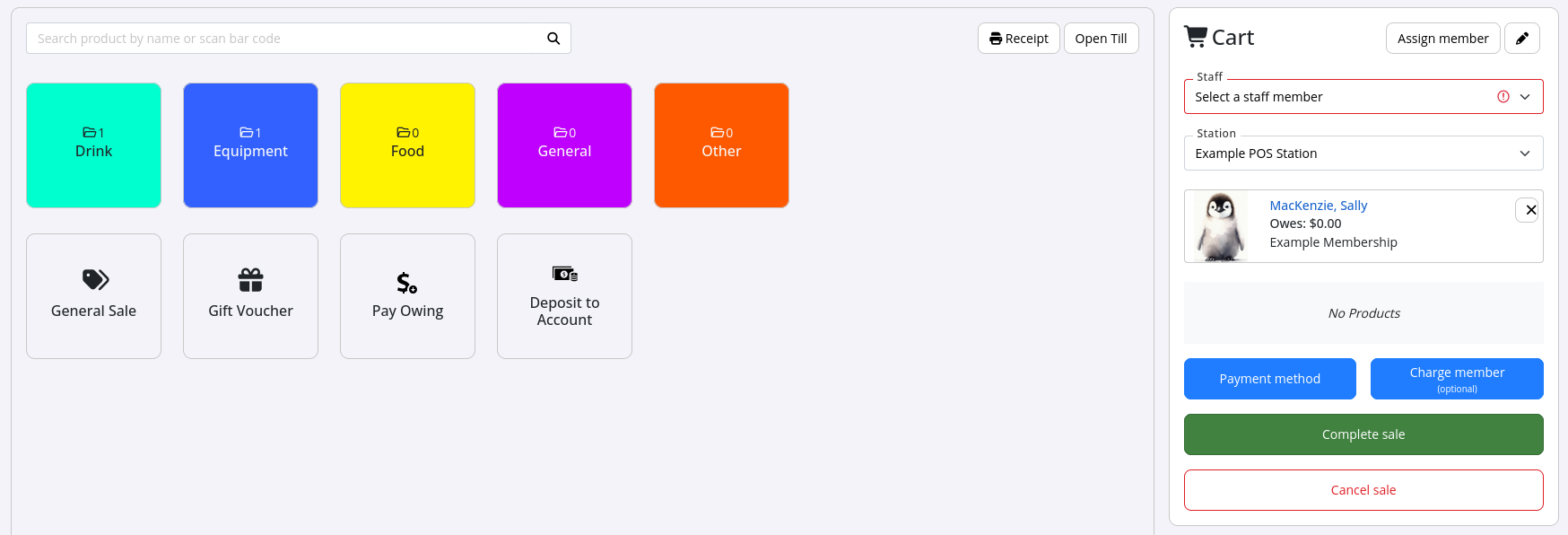
Task: Select the yellow Food category
Action: pos(407,145)
